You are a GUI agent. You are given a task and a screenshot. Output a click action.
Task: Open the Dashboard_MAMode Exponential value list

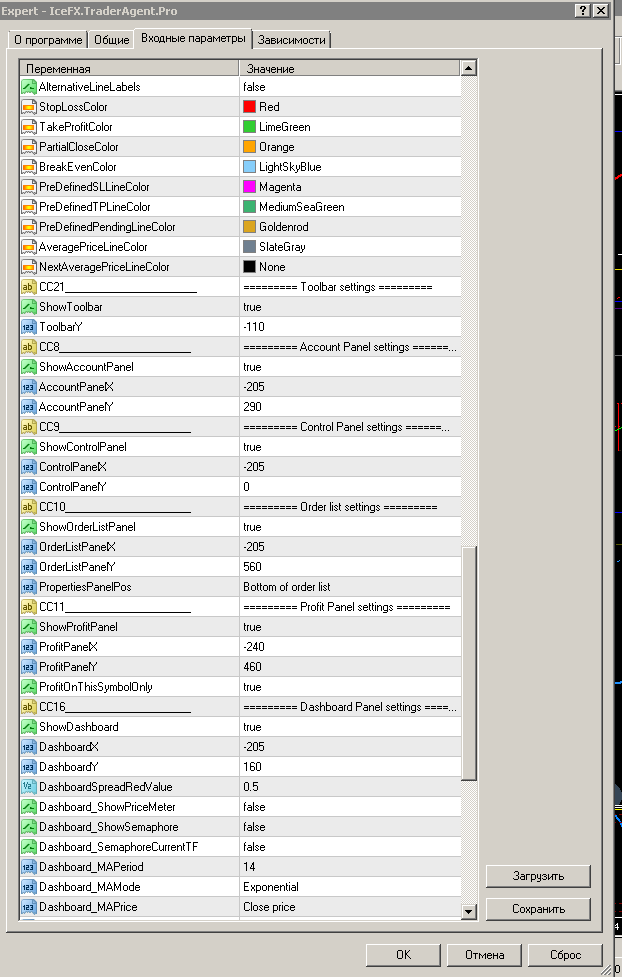pos(350,887)
